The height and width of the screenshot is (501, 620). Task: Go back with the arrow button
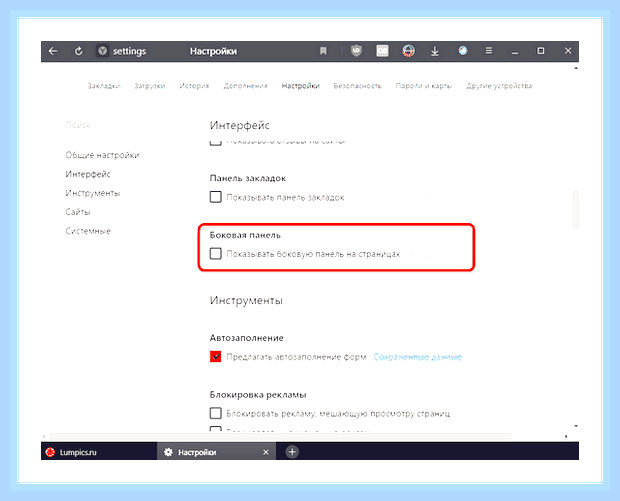pos(53,51)
